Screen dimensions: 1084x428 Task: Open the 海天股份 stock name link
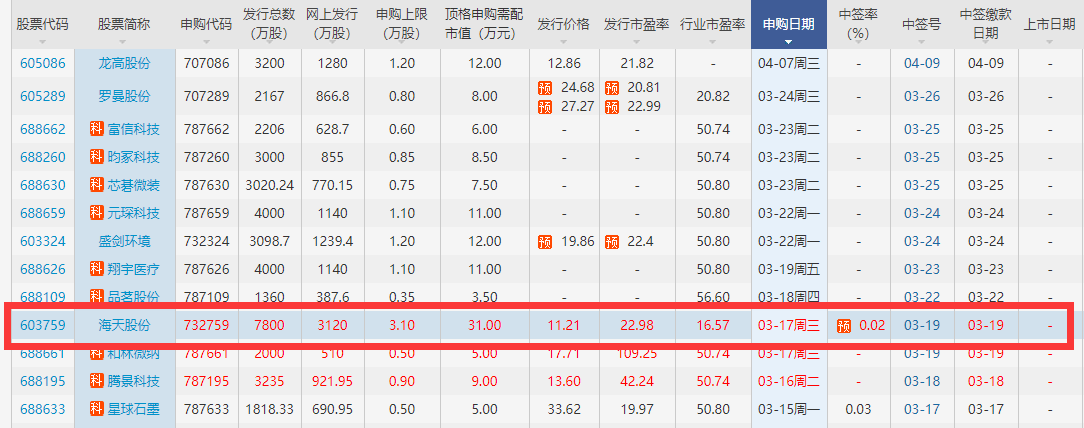click(x=124, y=325)
